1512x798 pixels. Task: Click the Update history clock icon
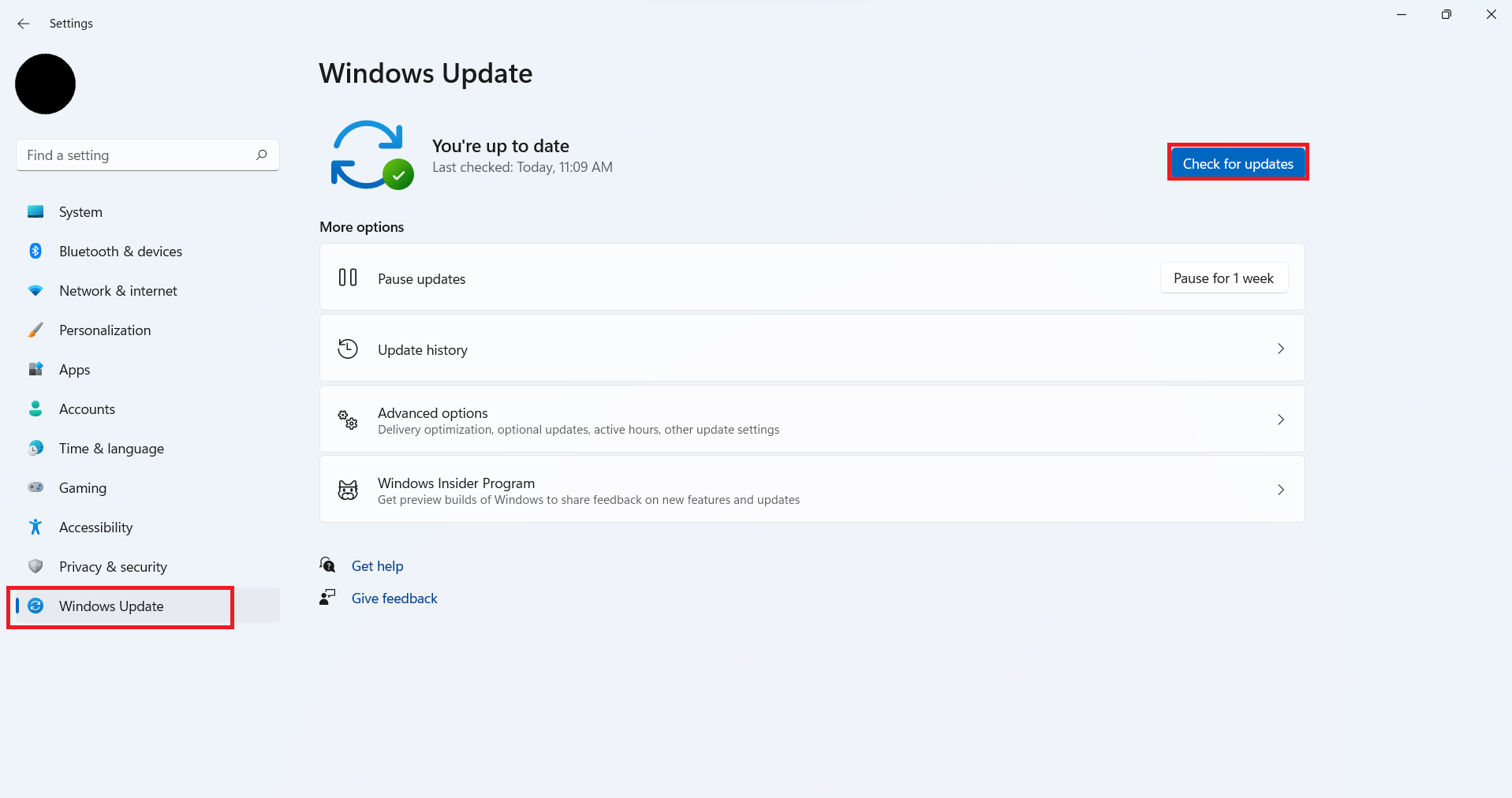[x=348, y=349]
